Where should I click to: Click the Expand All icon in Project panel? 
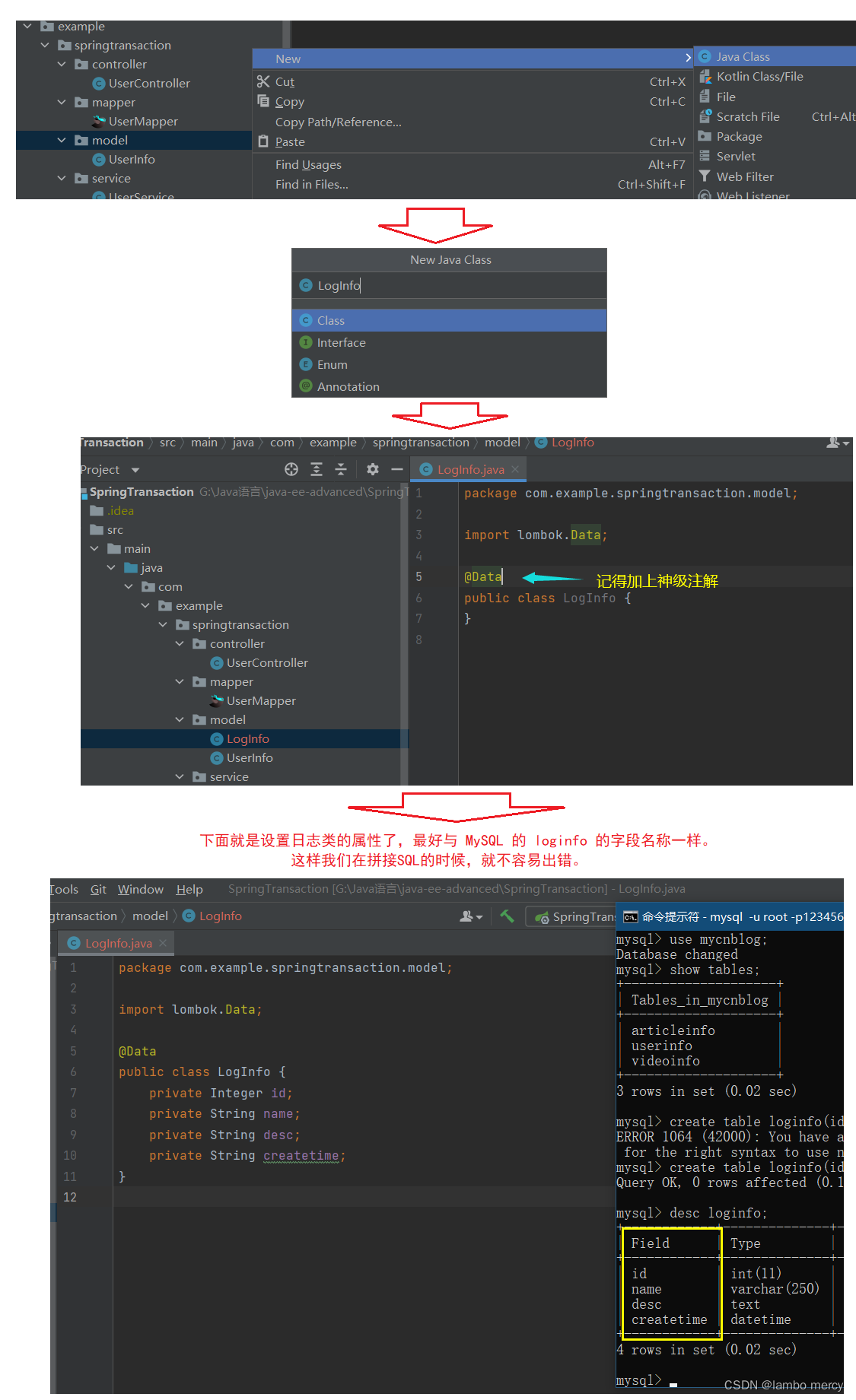click(x=317, y=469)
